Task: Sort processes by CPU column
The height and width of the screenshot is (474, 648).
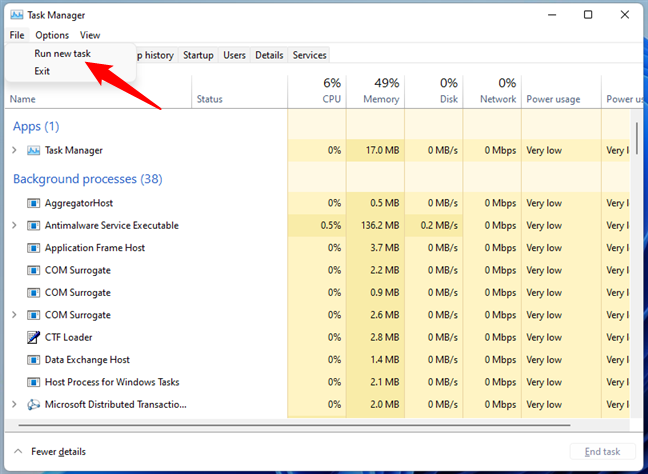Action: pyautogui.click(x=317, y=91)
